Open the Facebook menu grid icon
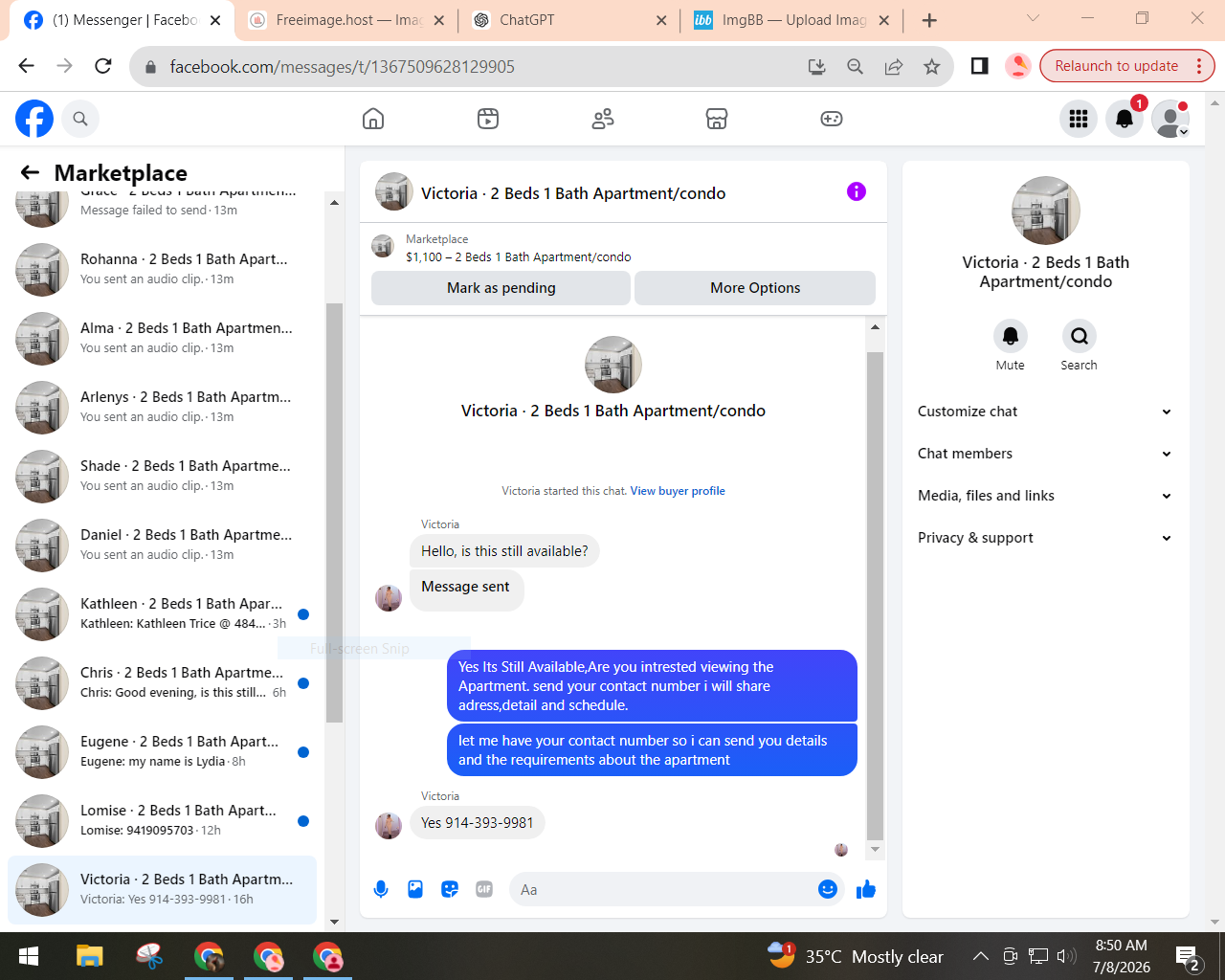Viewport: 1225px width, 980px height. point(1079,119)
